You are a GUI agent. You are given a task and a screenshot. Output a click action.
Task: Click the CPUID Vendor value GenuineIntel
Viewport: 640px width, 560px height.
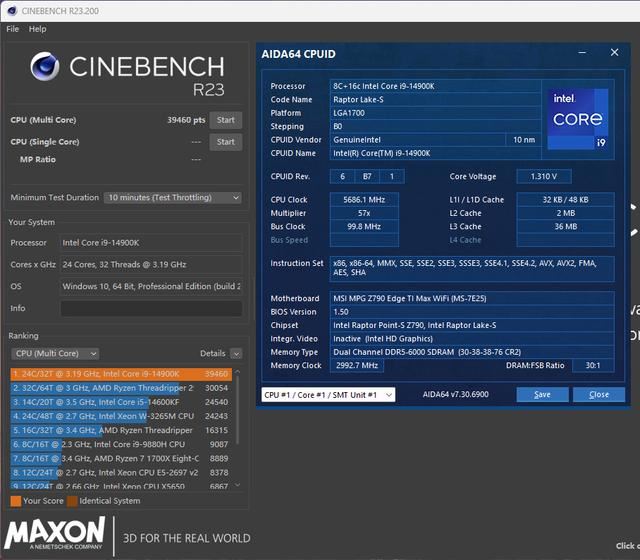tap(417, 140)
